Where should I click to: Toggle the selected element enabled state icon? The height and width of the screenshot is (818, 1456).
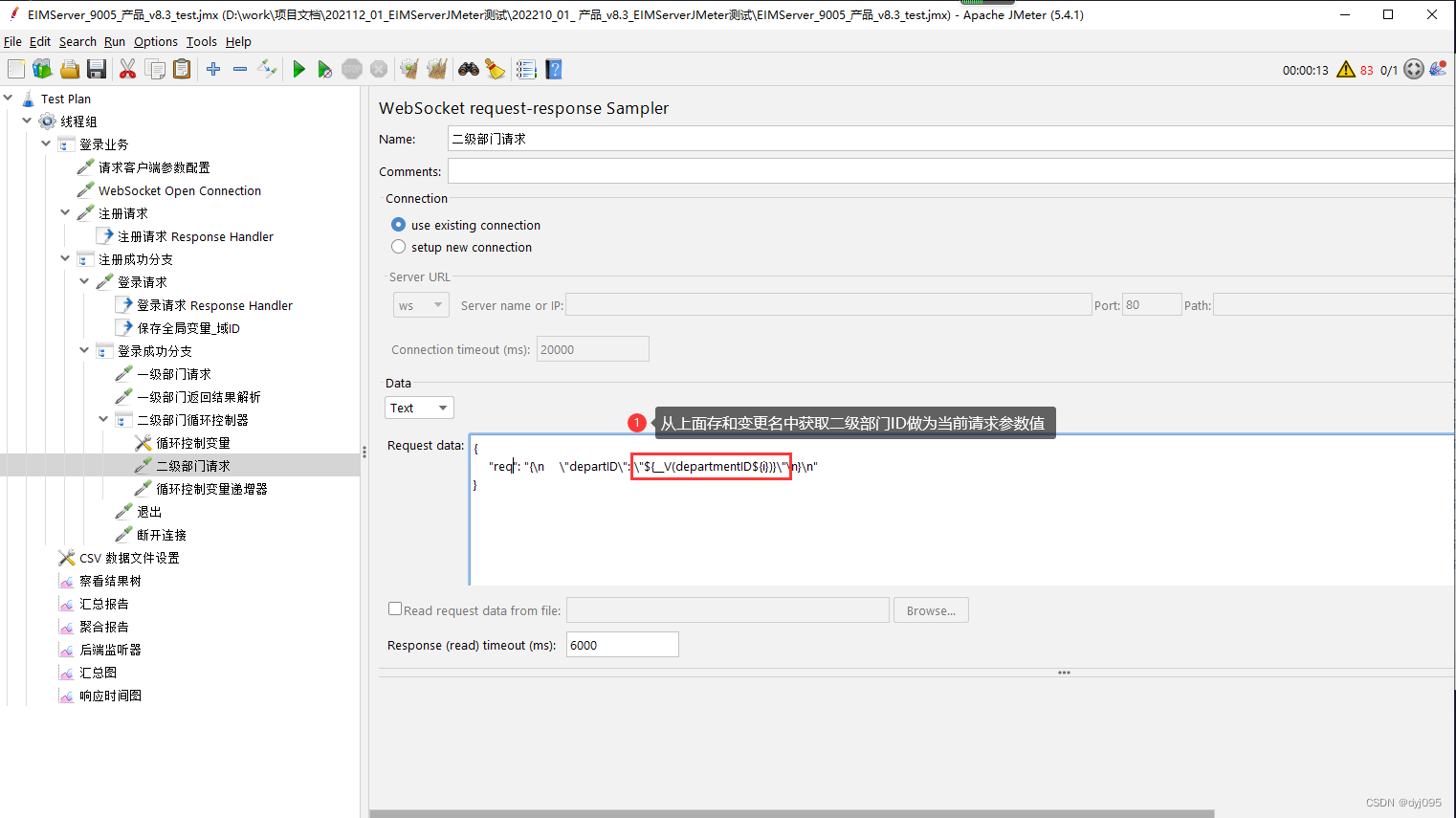(x=267, y=69)
